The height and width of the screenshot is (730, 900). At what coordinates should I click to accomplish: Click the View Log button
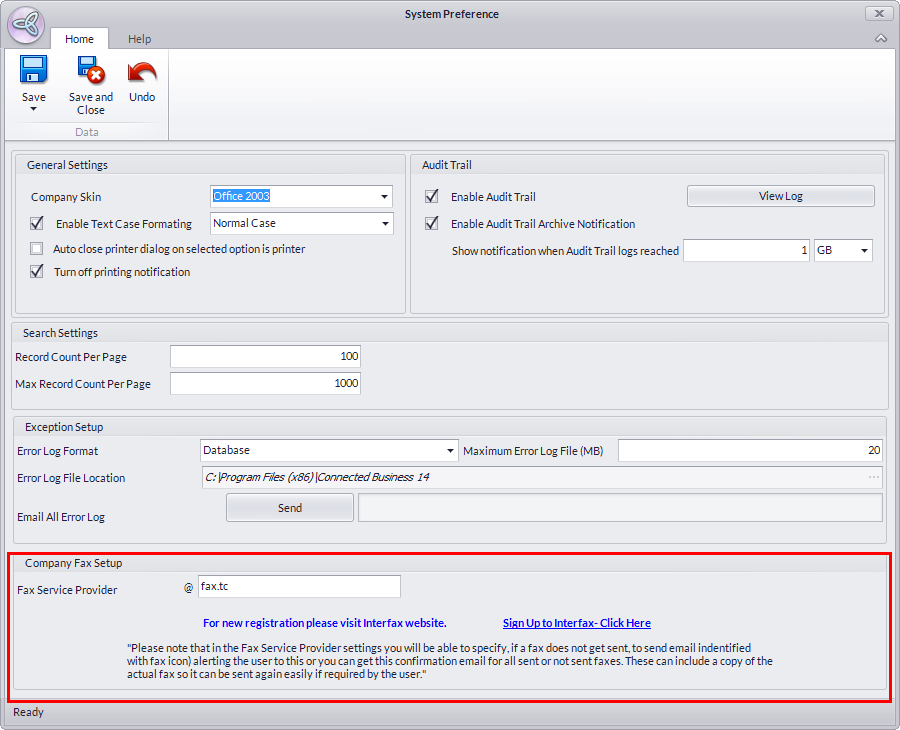[780, 196]
